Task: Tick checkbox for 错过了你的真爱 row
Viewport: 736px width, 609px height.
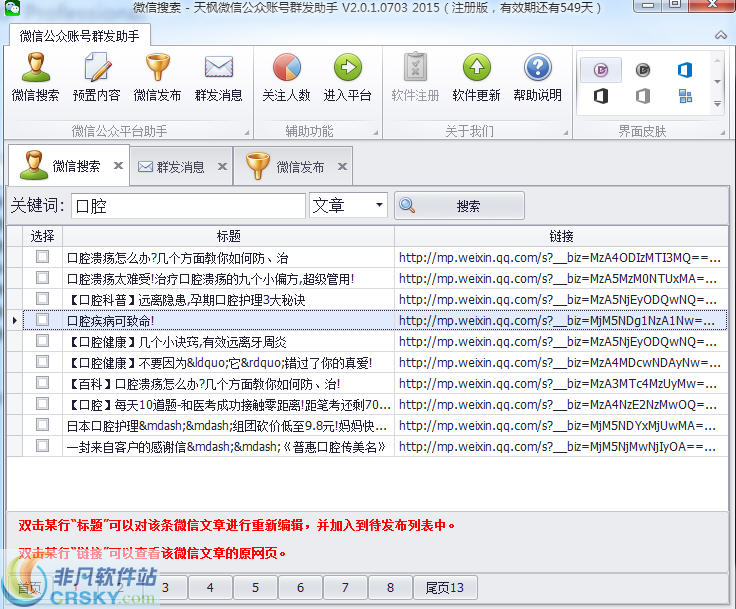Action: [42, 362]
